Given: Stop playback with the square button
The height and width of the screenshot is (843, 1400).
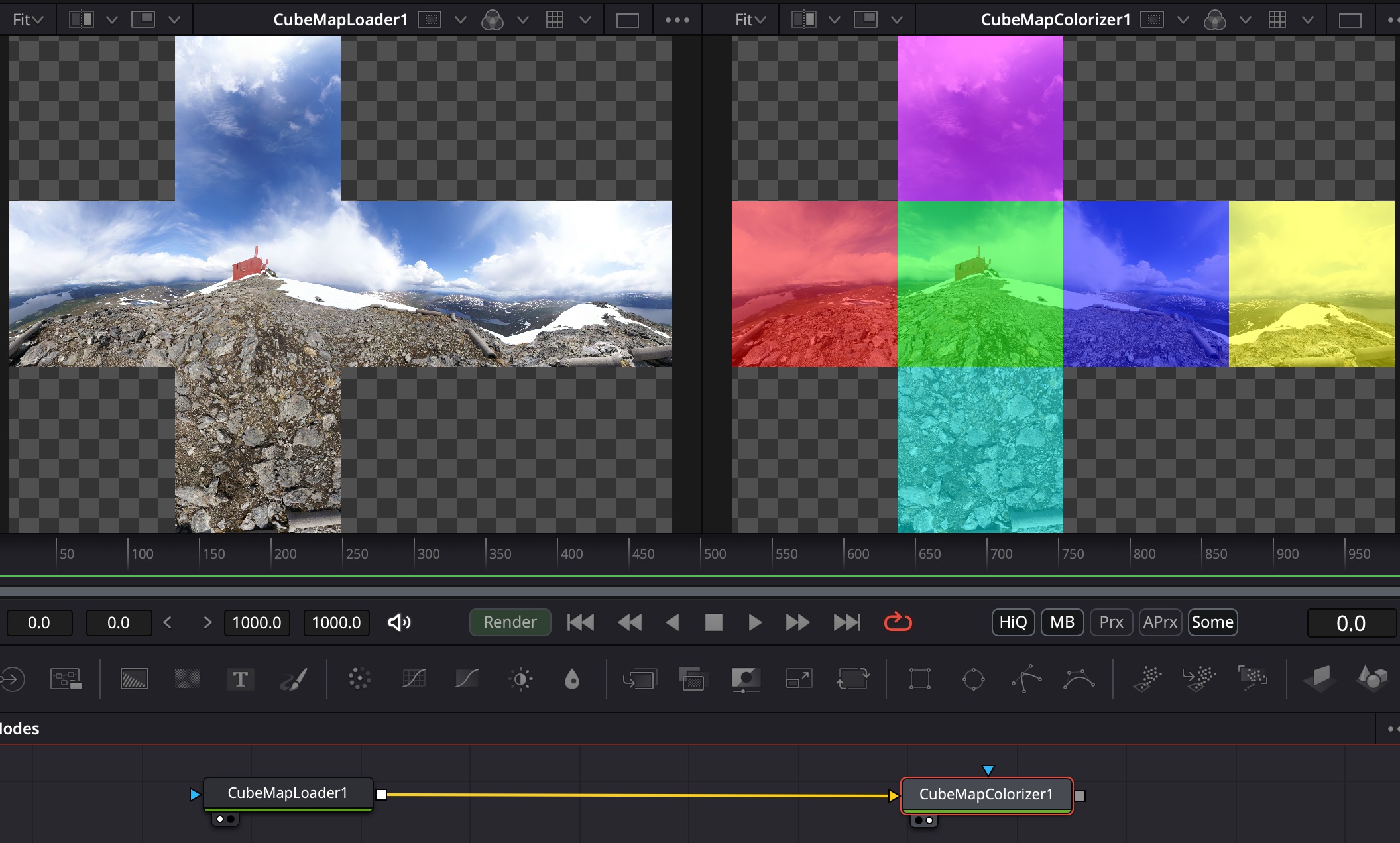Looking at the screenshot, I should click(714, 622).
